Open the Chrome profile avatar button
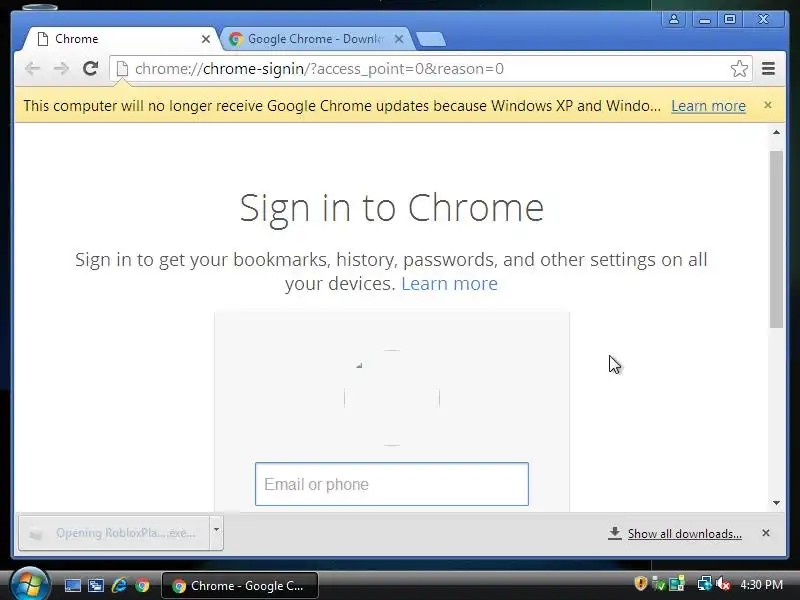 (x=673, y=19)
